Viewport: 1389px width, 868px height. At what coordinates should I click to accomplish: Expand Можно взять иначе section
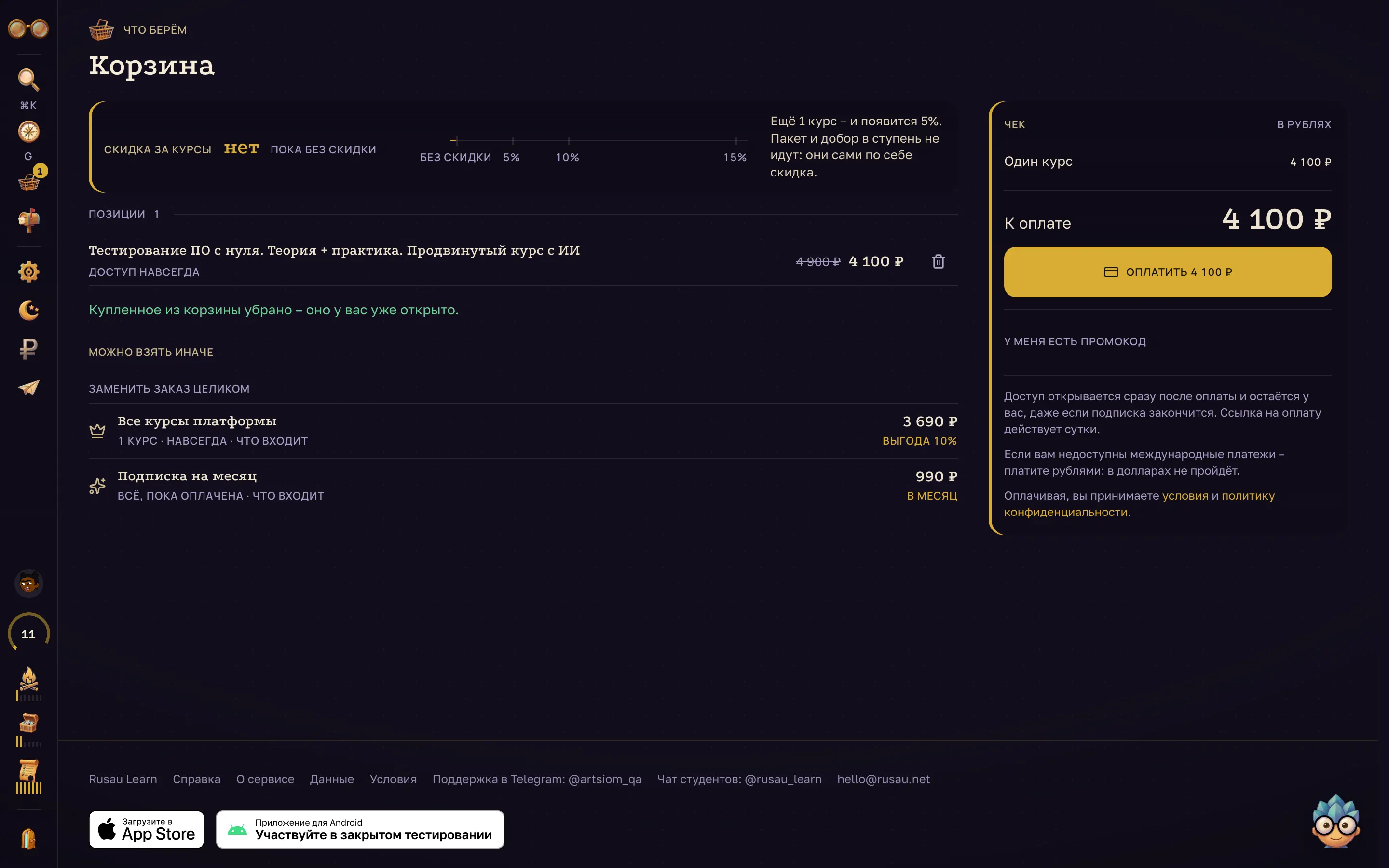tap(151, 352)
